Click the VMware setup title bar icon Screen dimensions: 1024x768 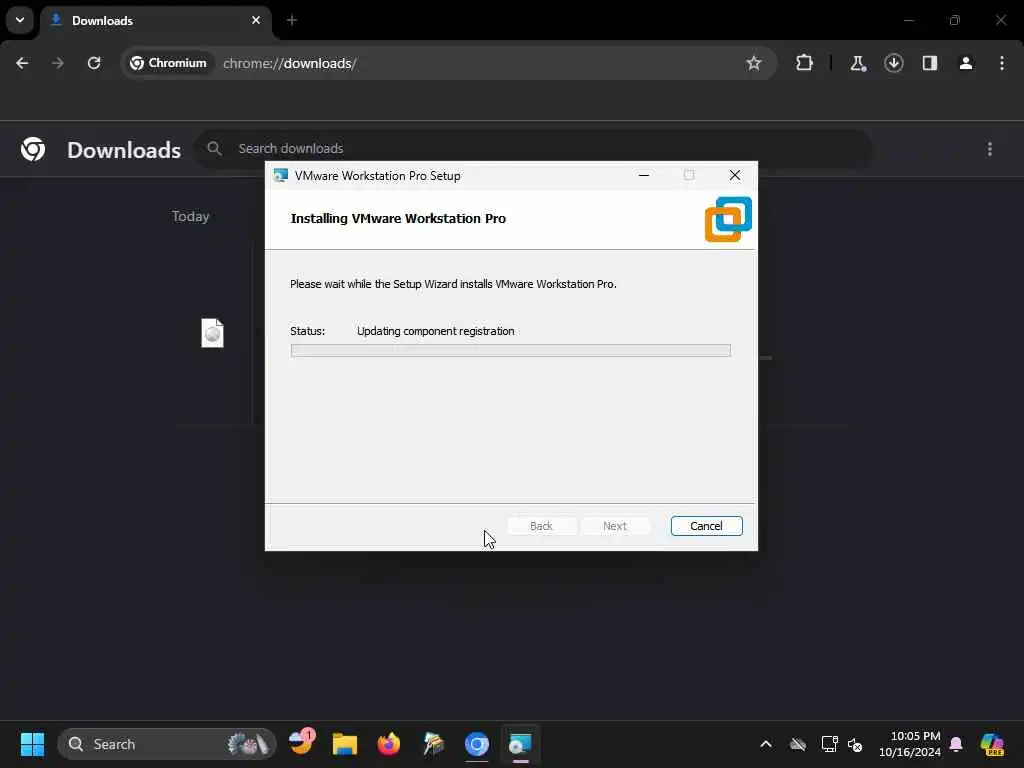point(281,175)
